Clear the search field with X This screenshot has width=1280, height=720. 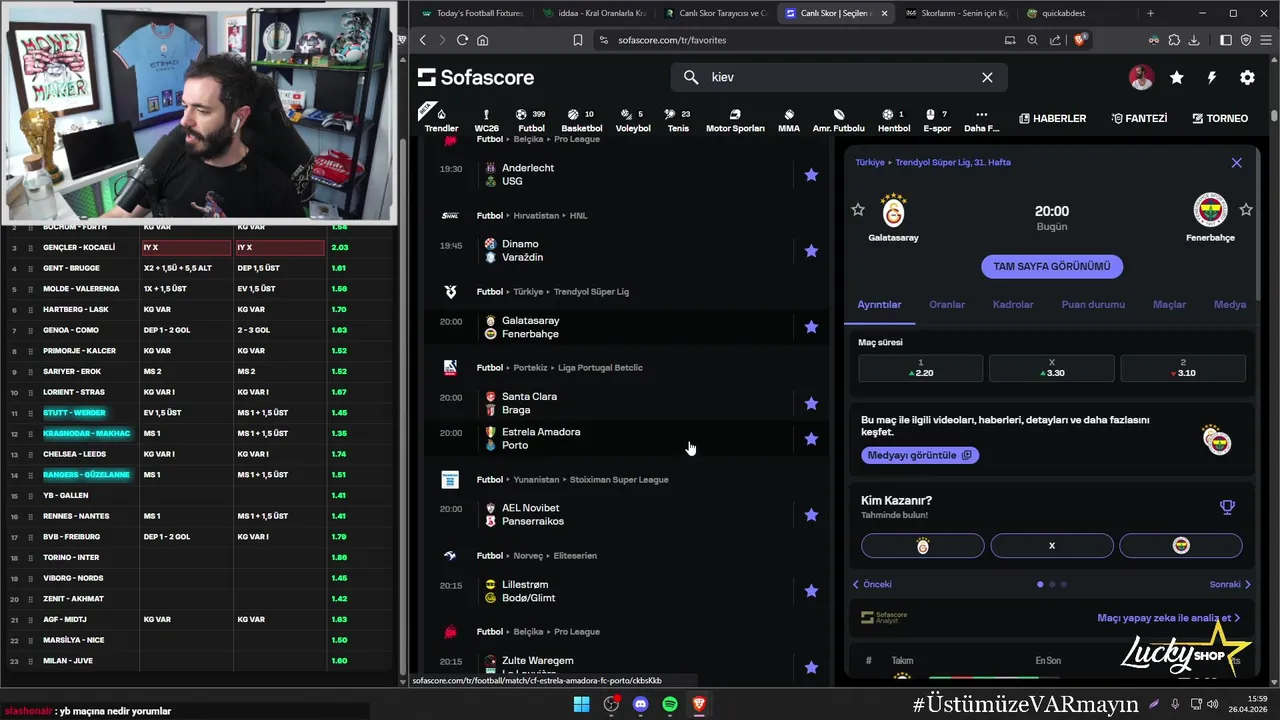[987, 77]
